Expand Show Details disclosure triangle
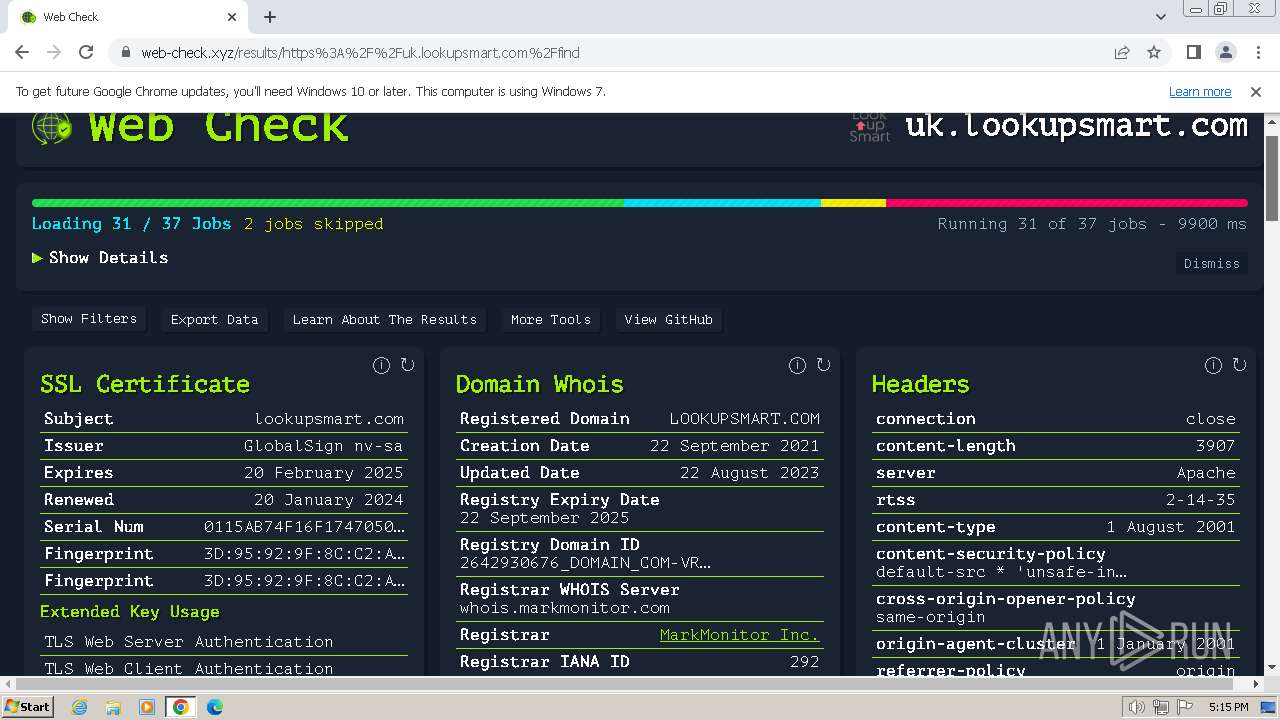1280x720 pixels. tap(37, 258)
